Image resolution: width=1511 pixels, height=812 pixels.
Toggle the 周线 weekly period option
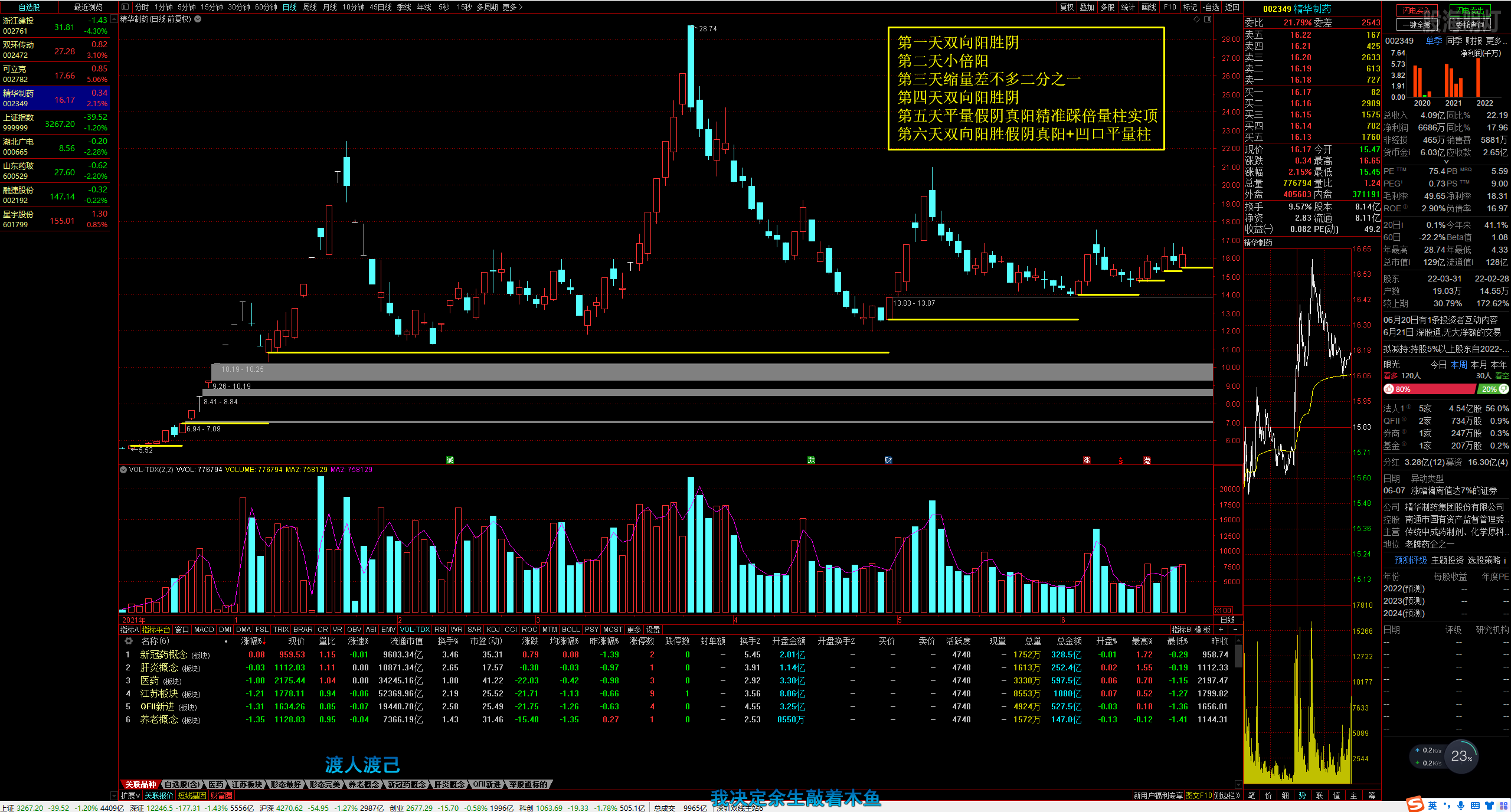tap(310, 7)
